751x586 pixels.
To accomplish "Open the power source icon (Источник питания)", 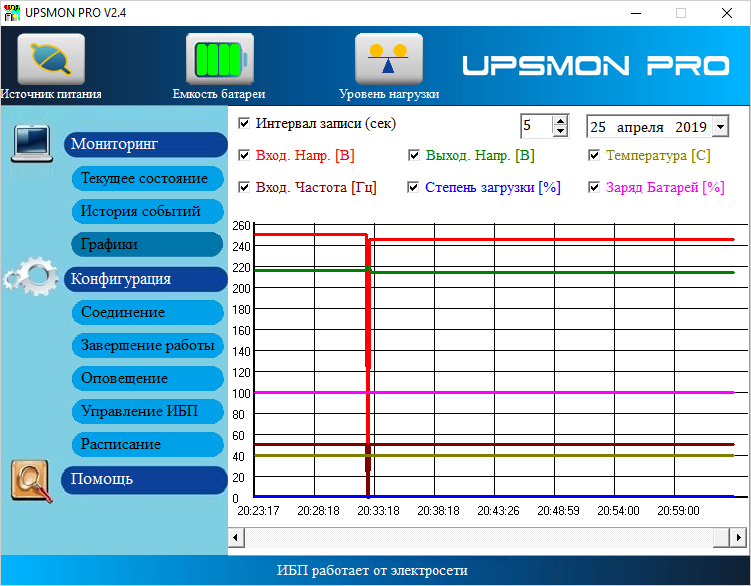I will (x=51, y=59).
